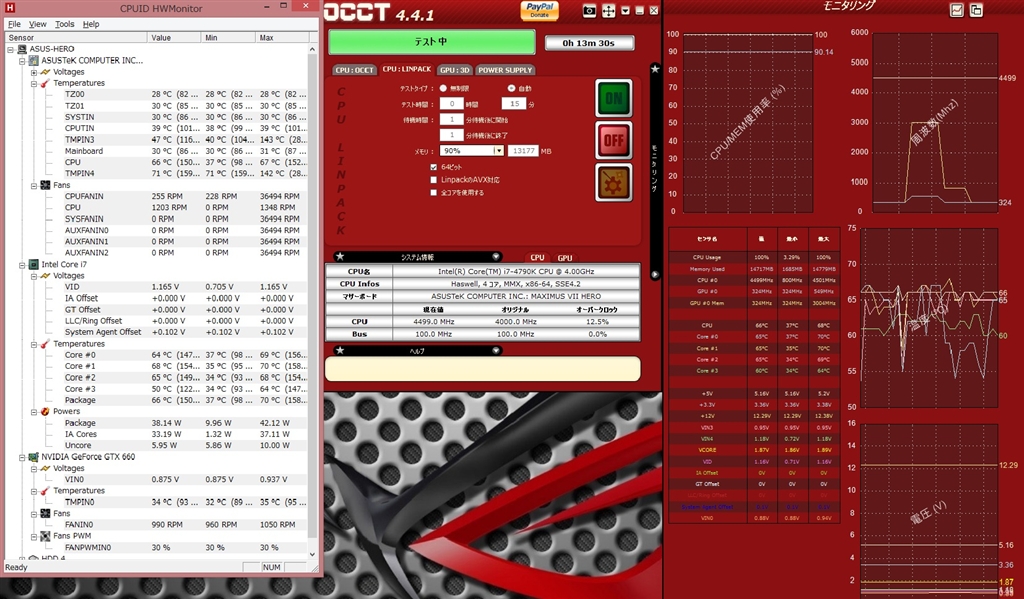Click the test hours input field
This screenshot has width=1024, height=599.
(x=451, y=104)
